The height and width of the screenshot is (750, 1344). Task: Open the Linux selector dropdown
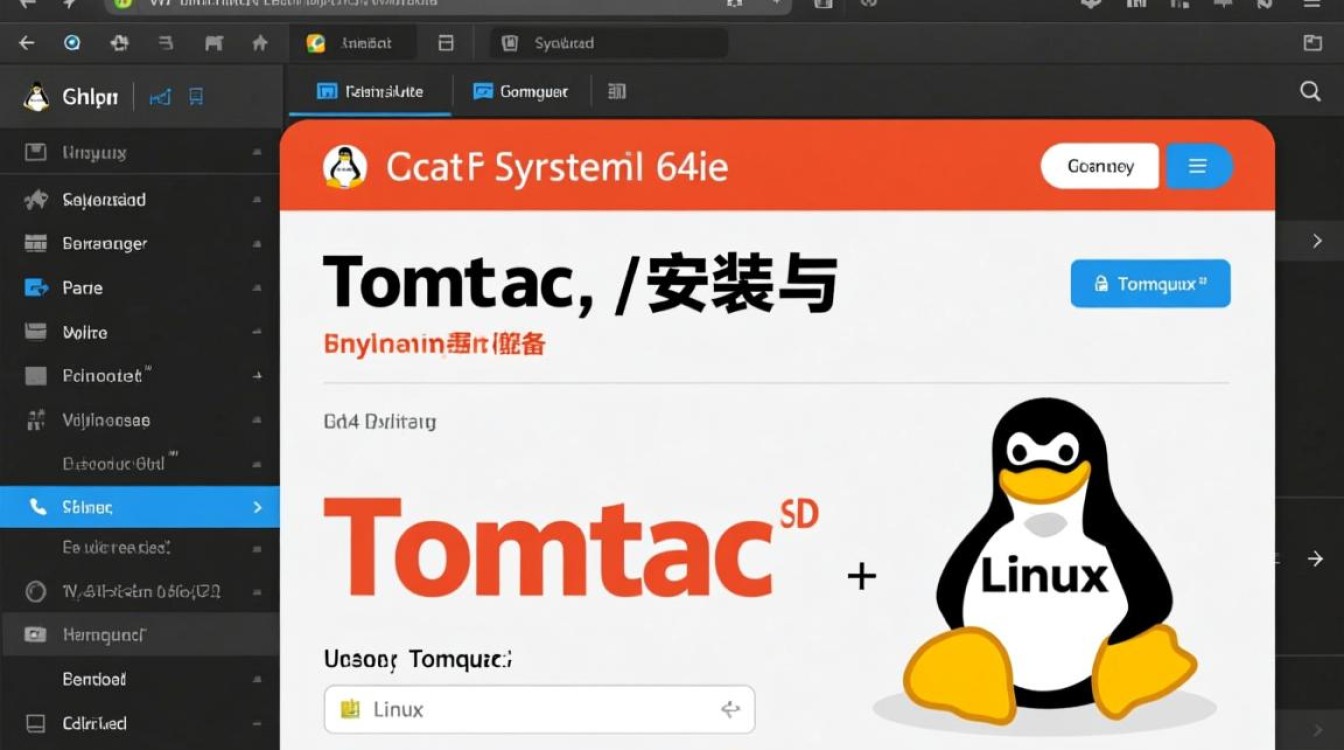point(538,709)
